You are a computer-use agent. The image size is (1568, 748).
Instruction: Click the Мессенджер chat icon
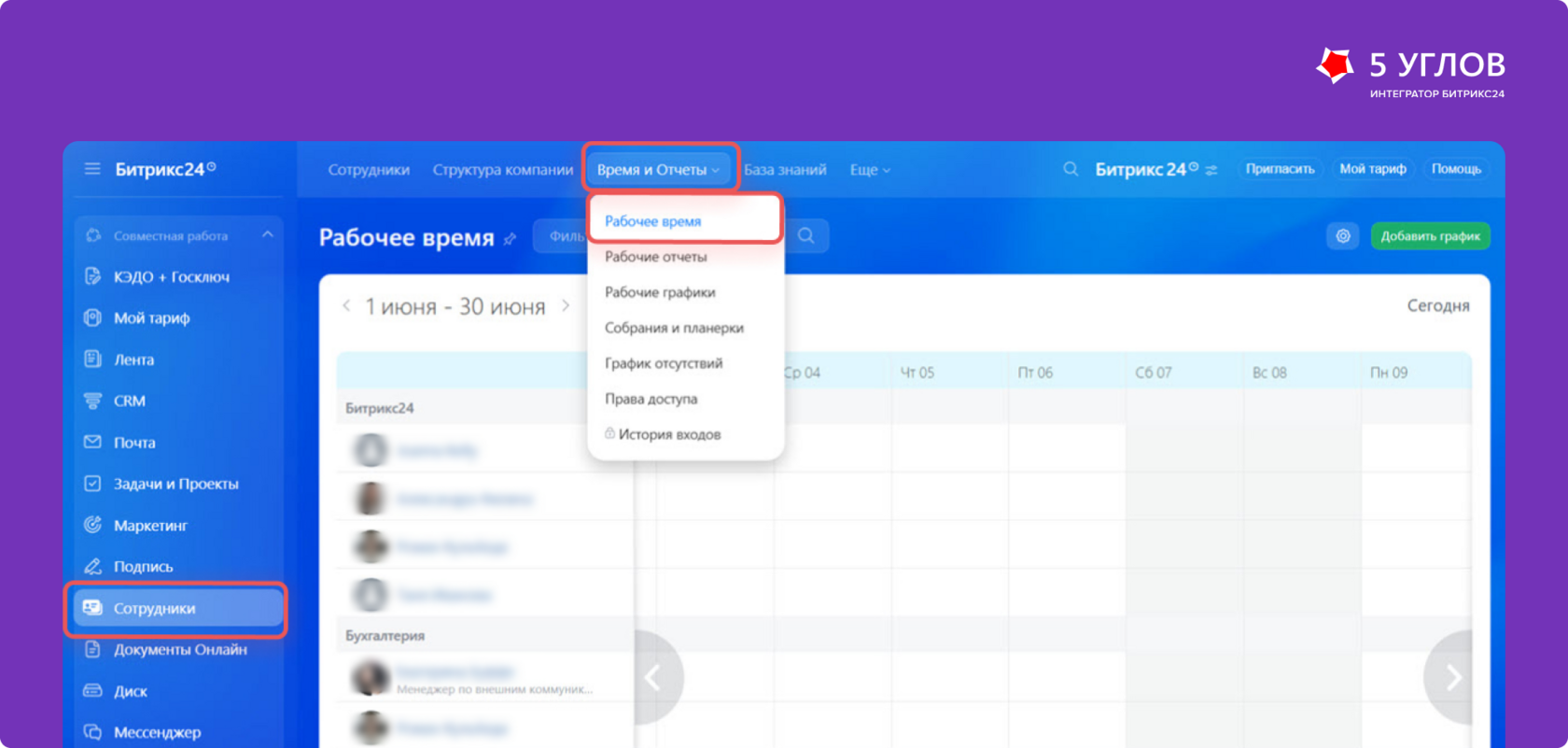point(92,732)
